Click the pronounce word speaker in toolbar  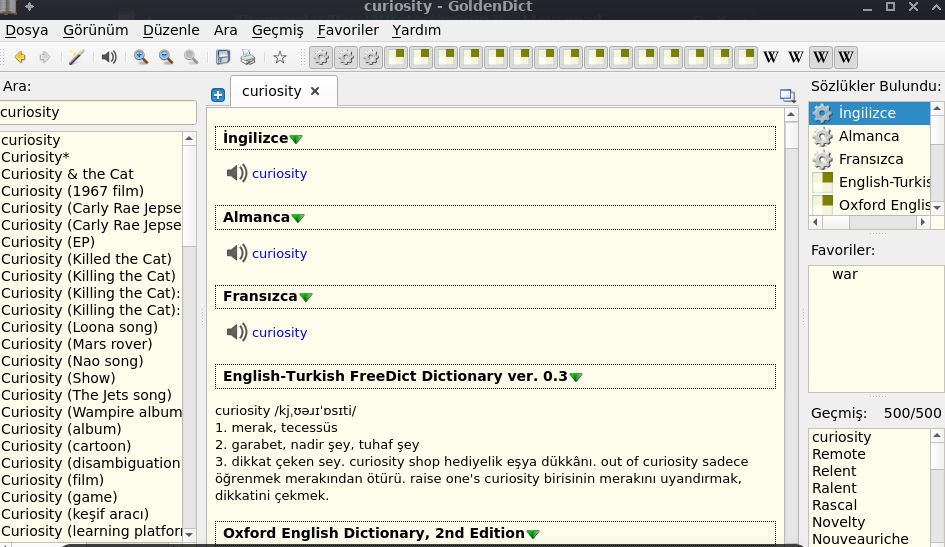[x=108, y=58]
